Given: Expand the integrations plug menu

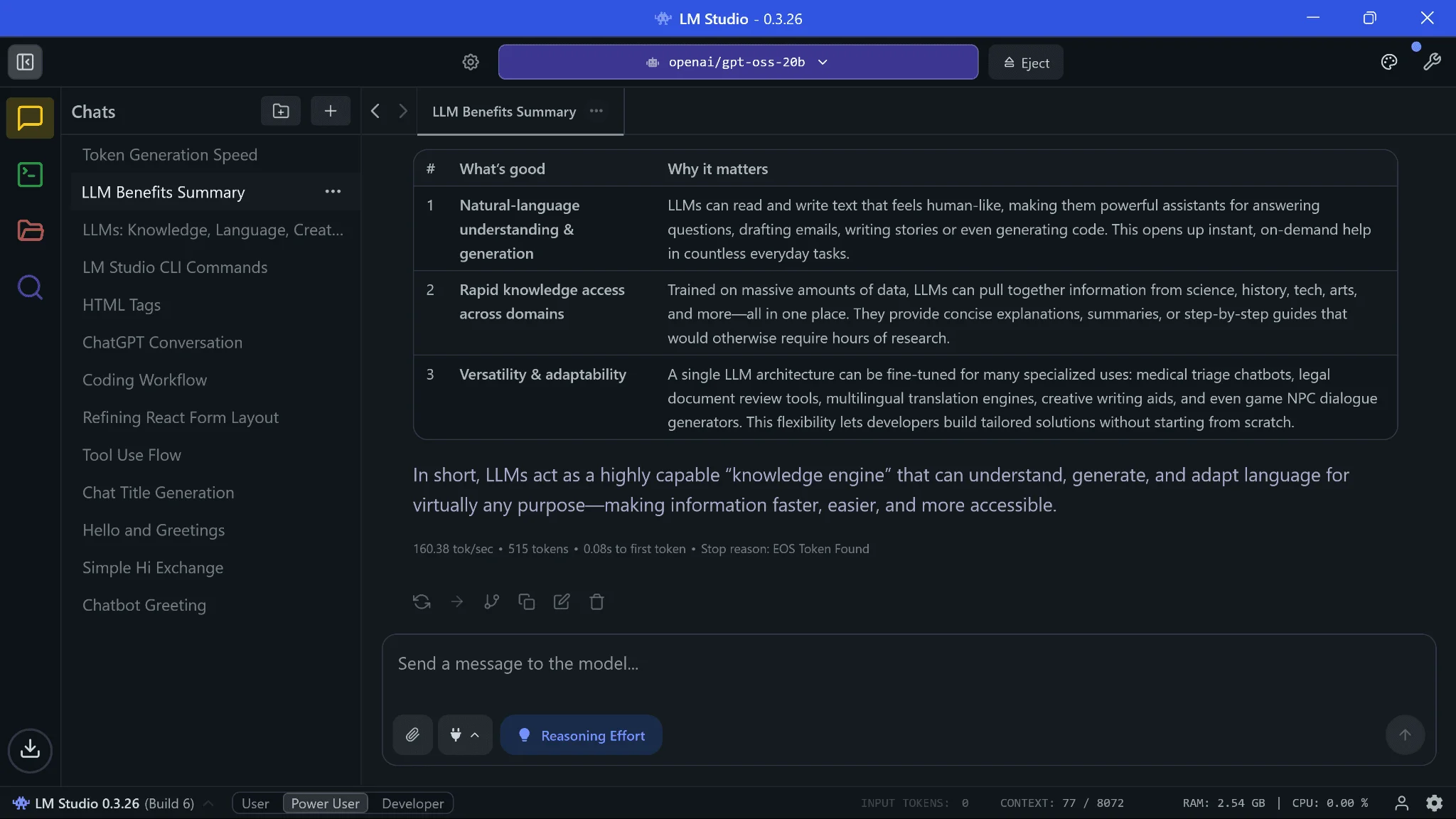Looking at the screenshot, I should tap(464, 735).
